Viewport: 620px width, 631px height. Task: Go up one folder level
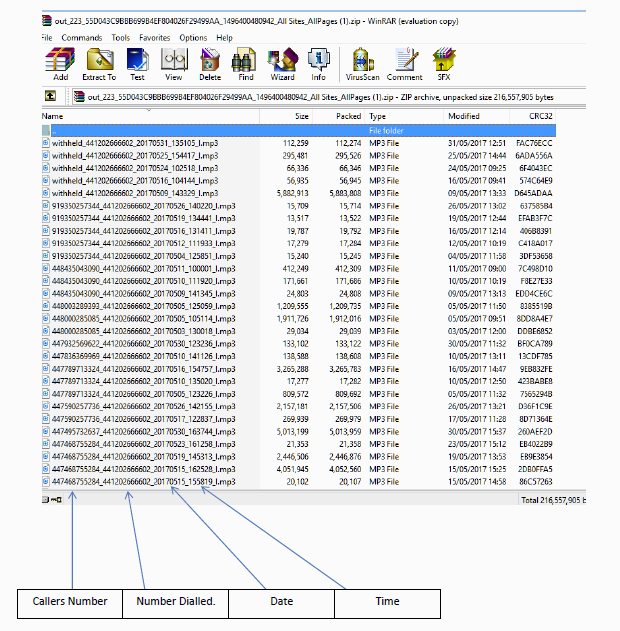coord(50,96)
